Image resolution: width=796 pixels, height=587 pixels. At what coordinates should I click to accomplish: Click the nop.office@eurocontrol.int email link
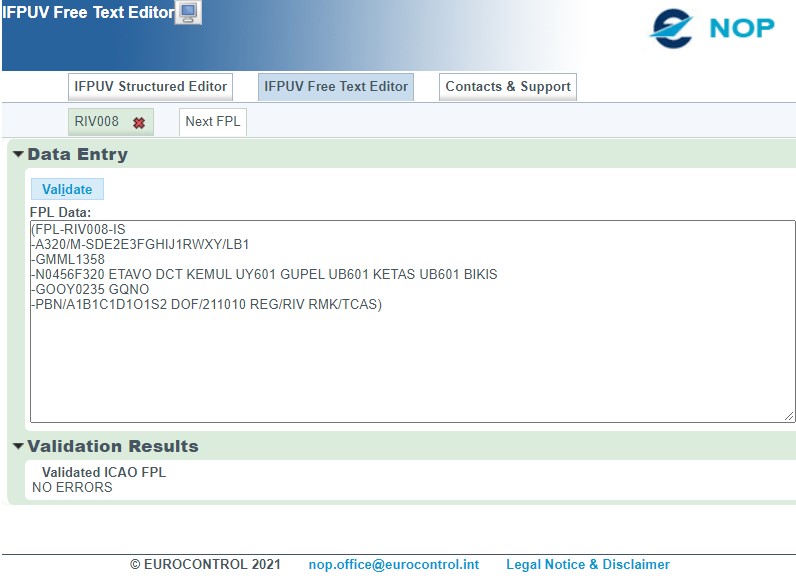coord(394,565)
